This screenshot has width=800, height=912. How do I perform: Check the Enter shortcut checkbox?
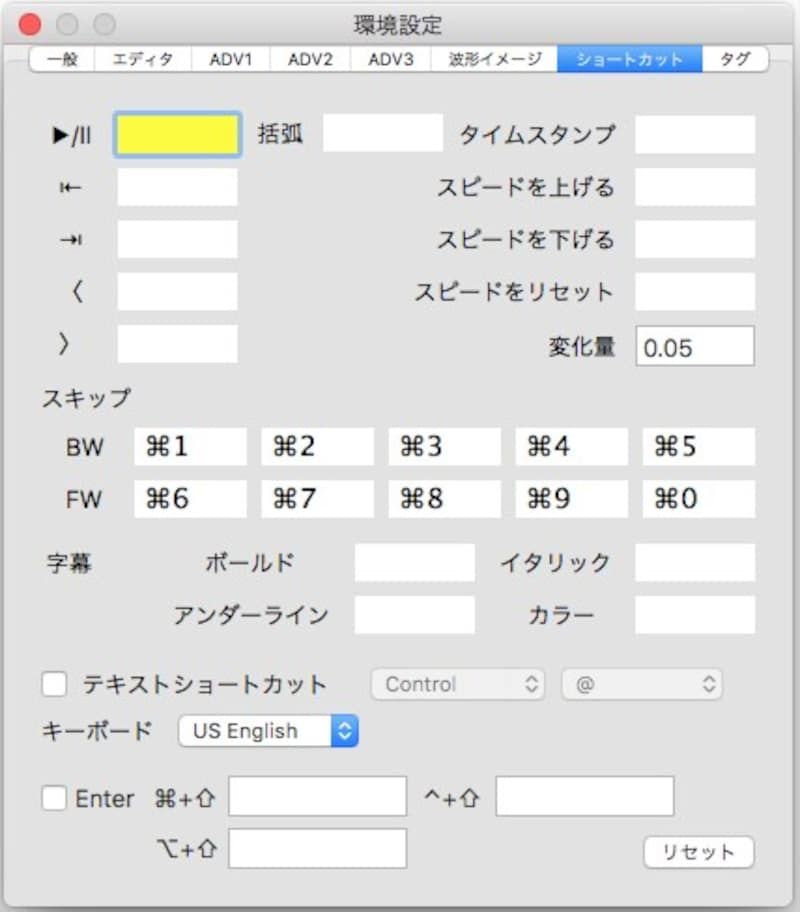[x=55, y=798]
